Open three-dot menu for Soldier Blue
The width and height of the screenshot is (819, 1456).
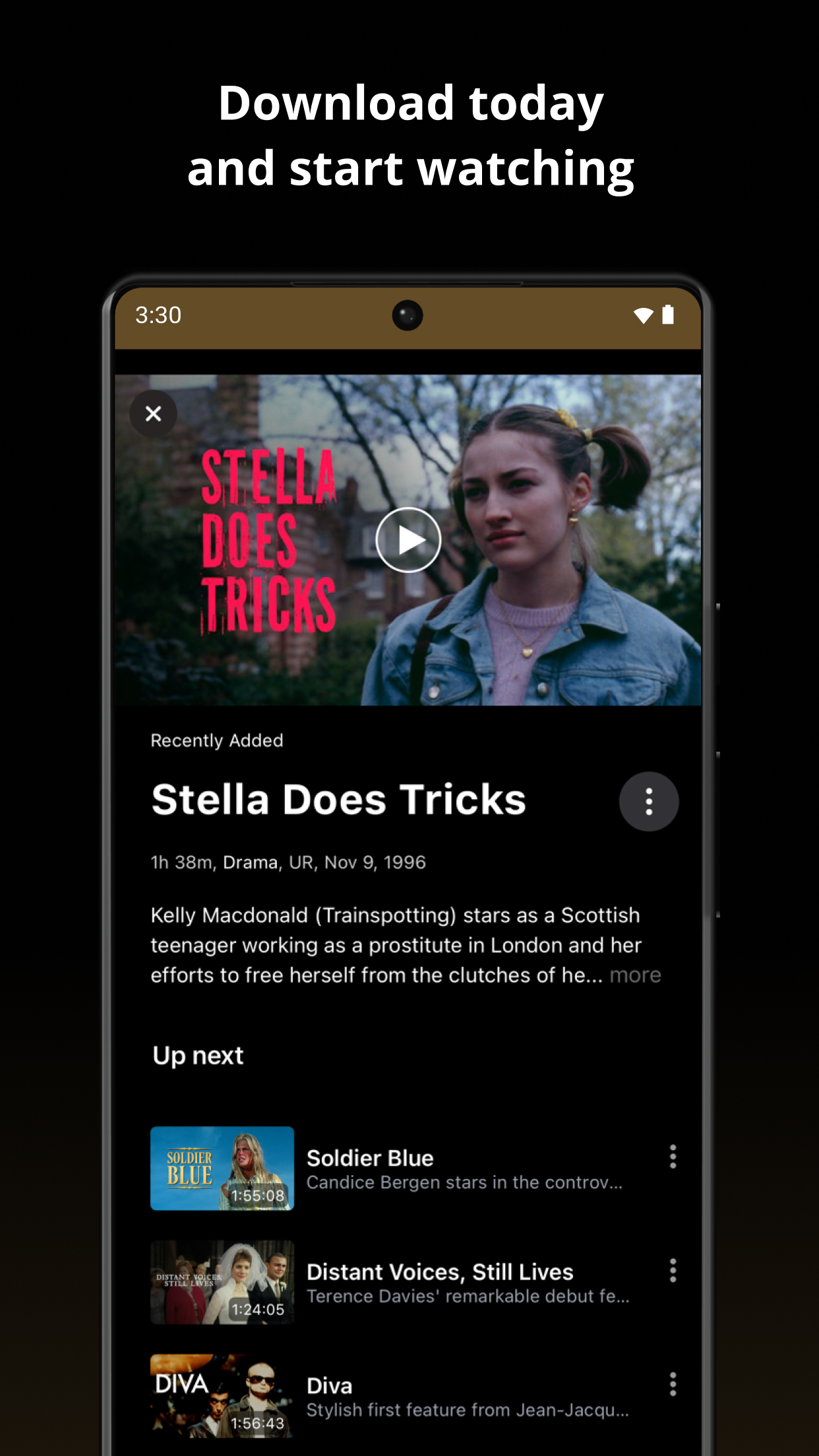(673, 1157)
